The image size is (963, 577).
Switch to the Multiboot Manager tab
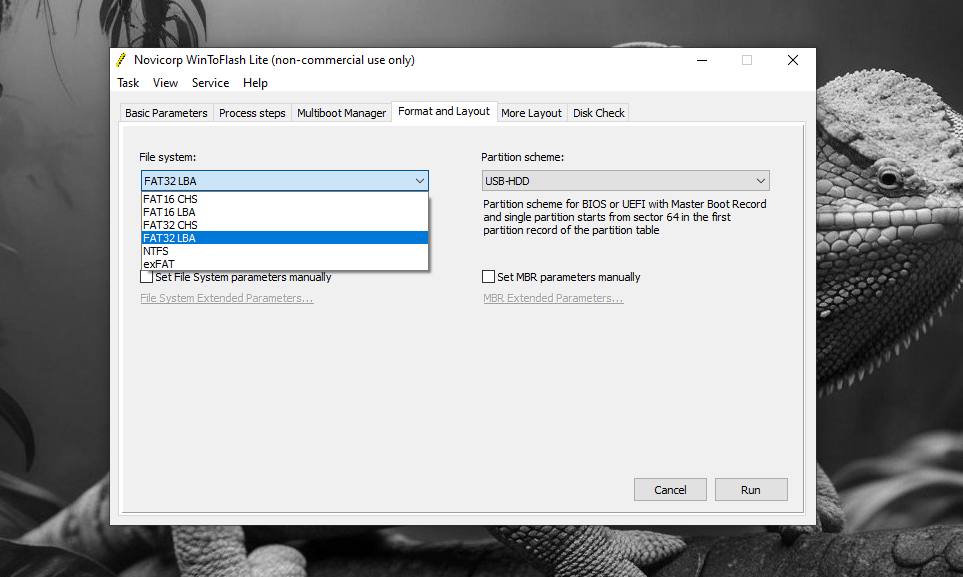click(x=341, y=113)
